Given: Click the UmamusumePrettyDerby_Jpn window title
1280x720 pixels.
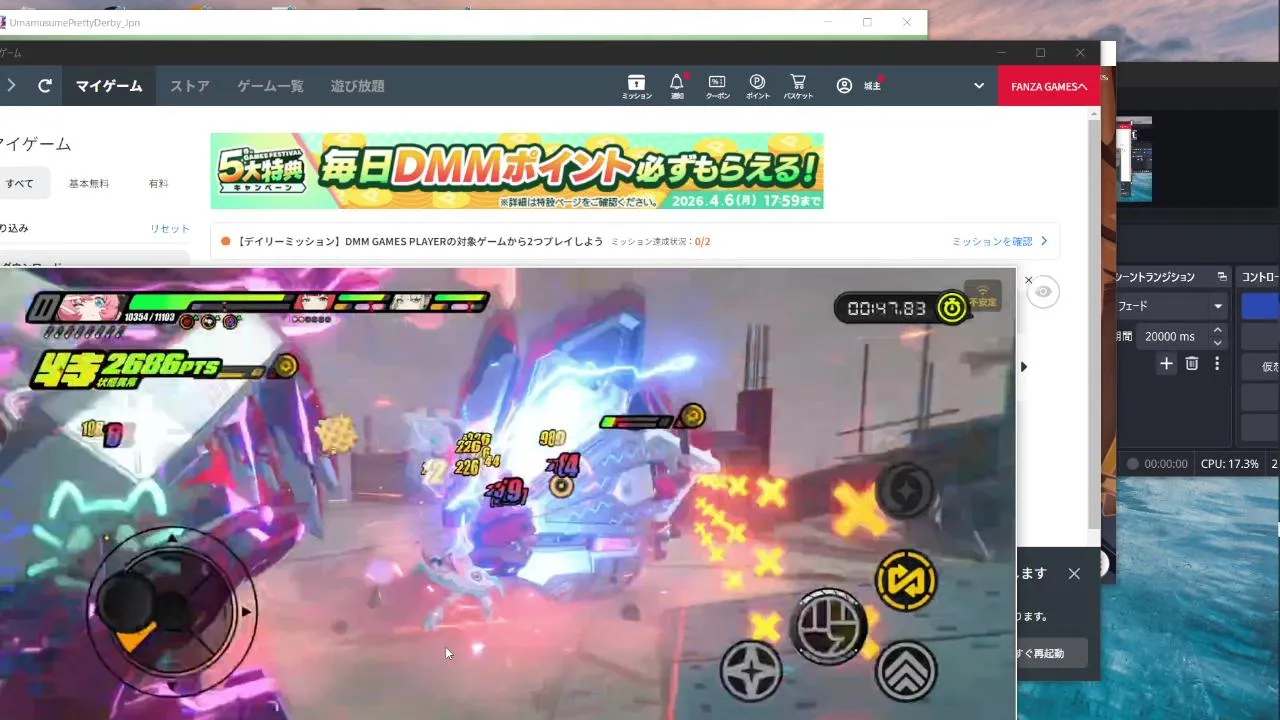Looking at the screenshot, I should 75,22.
